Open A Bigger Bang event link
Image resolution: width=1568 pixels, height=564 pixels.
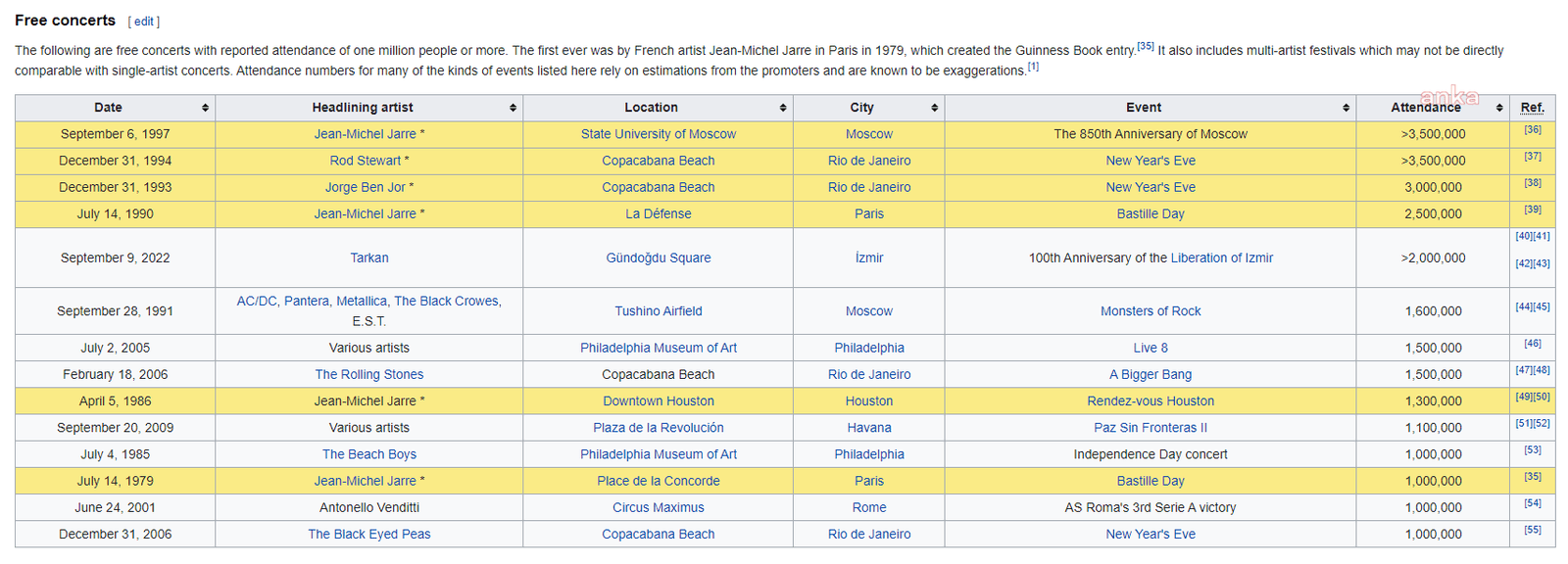pos(1151,374)
